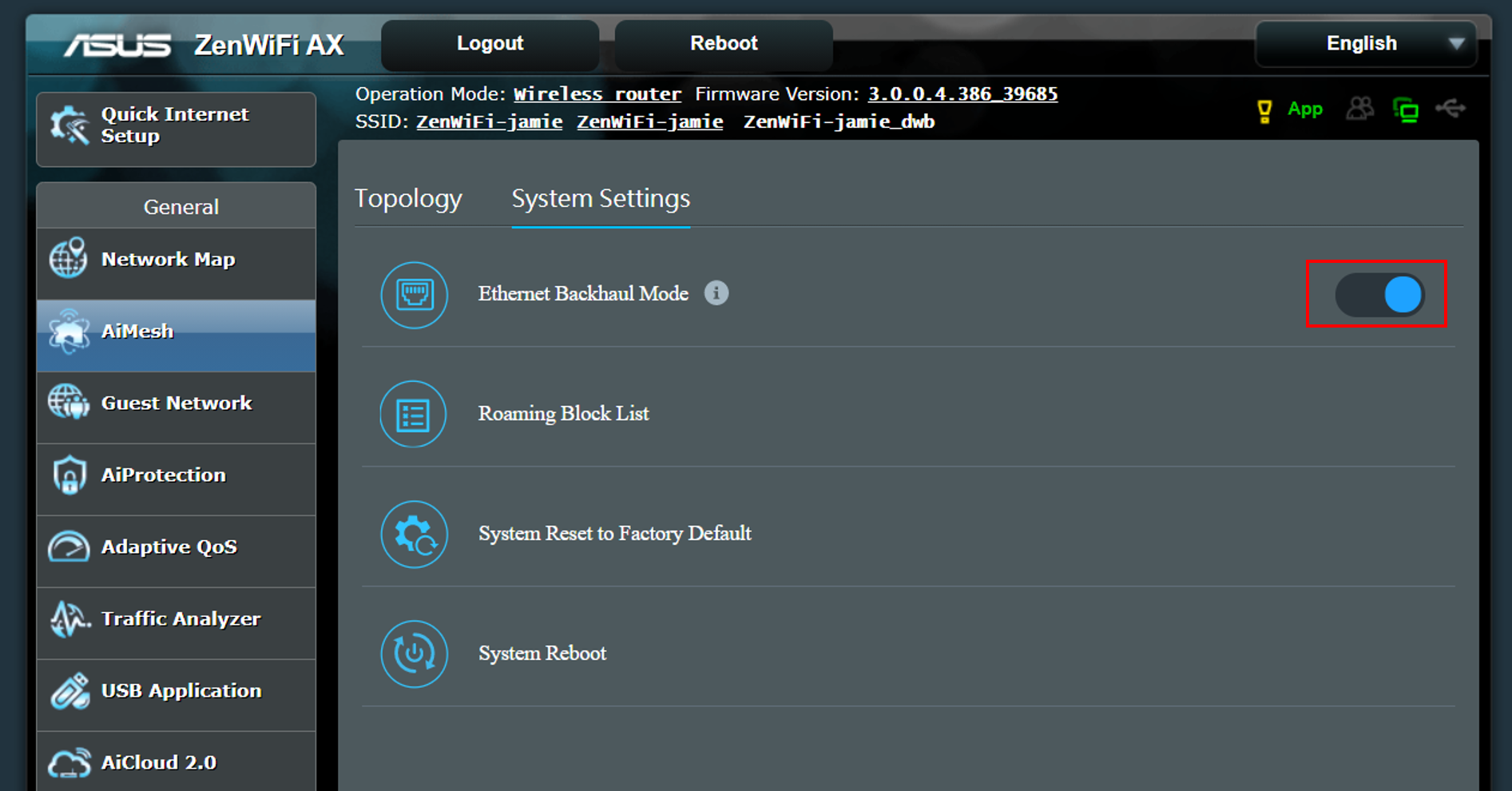Click the USB status icon in header

(1450, 109)
